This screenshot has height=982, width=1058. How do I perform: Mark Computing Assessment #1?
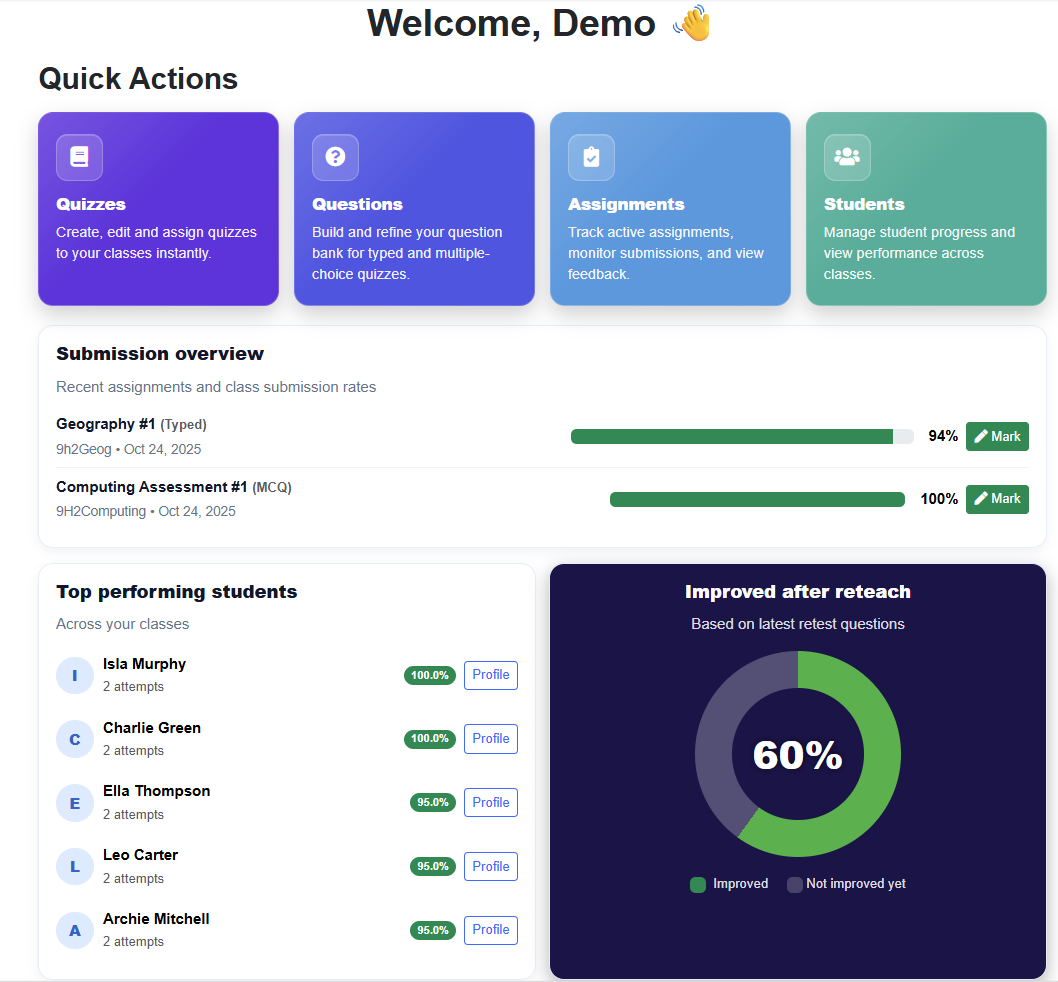[996, 498]
